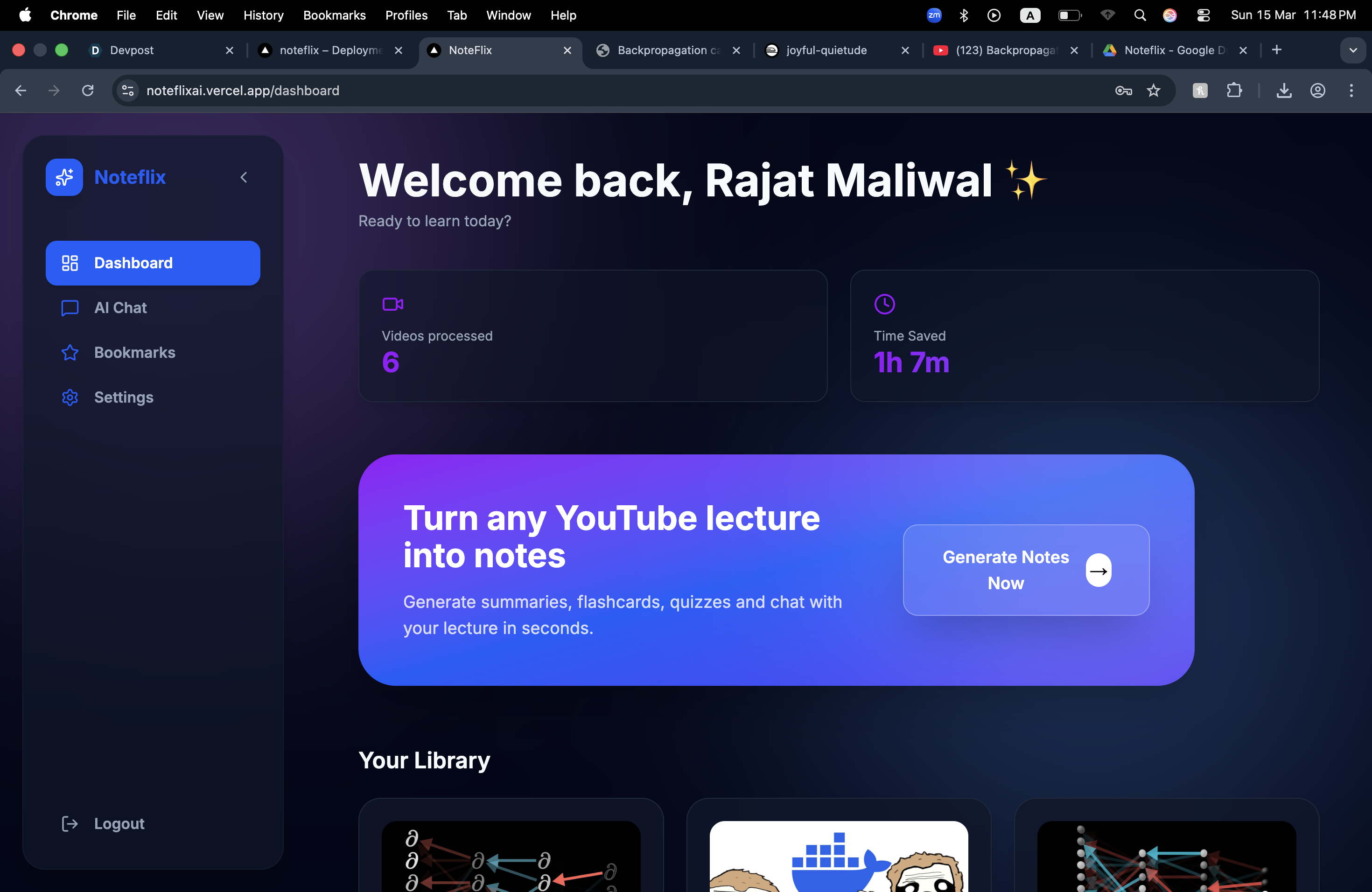This screenshot has width=1372, height=892.
Task: Click the site settings icon in address bar
Action: [128, 91]
